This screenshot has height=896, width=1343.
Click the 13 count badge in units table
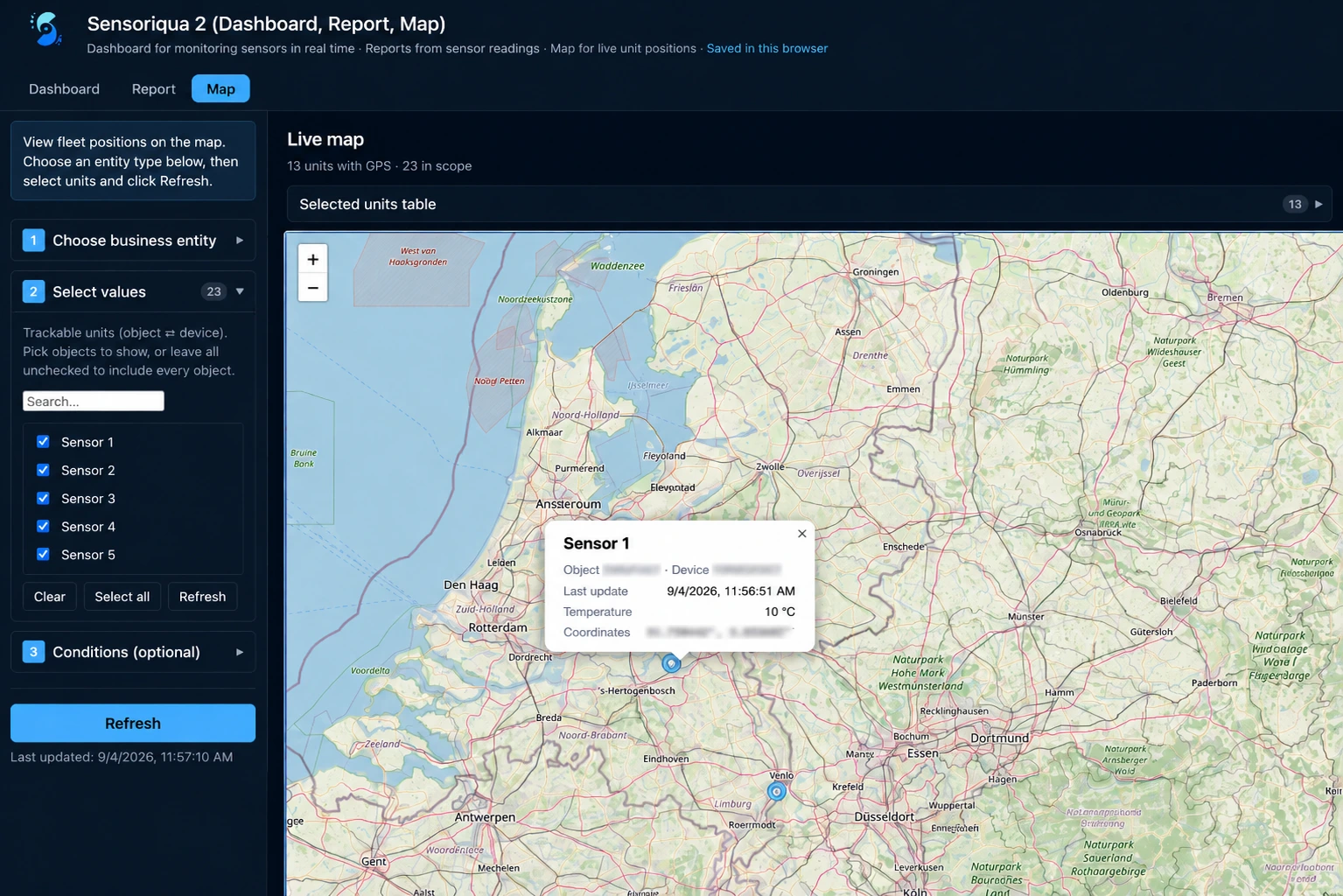coord(1295,204)
